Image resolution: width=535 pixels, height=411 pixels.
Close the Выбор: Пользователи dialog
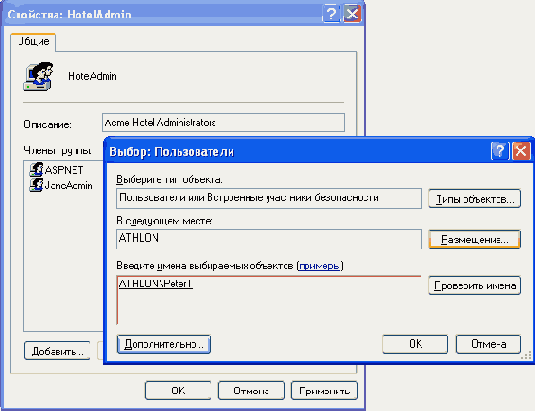coord(521,151)
